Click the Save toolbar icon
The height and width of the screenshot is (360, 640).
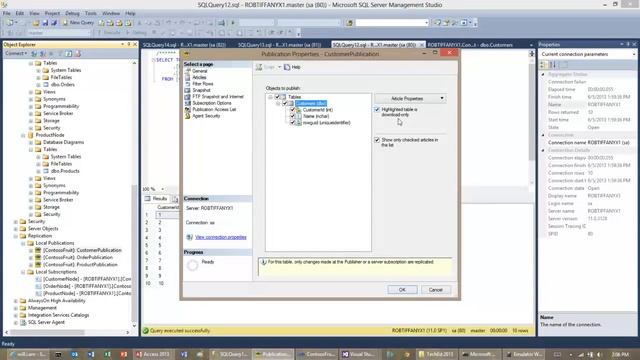[45, 23]
